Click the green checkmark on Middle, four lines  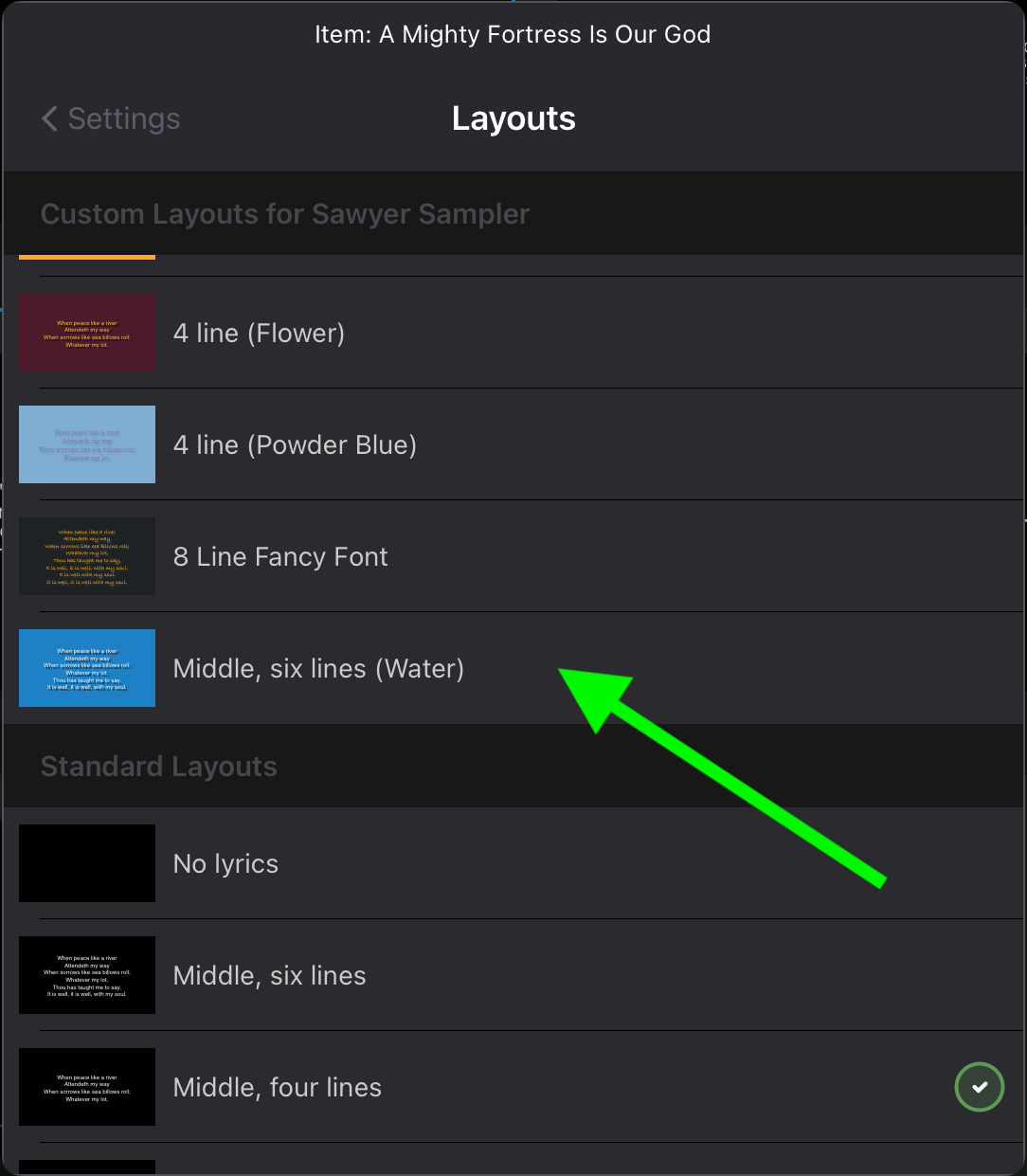coord(979,1087)
